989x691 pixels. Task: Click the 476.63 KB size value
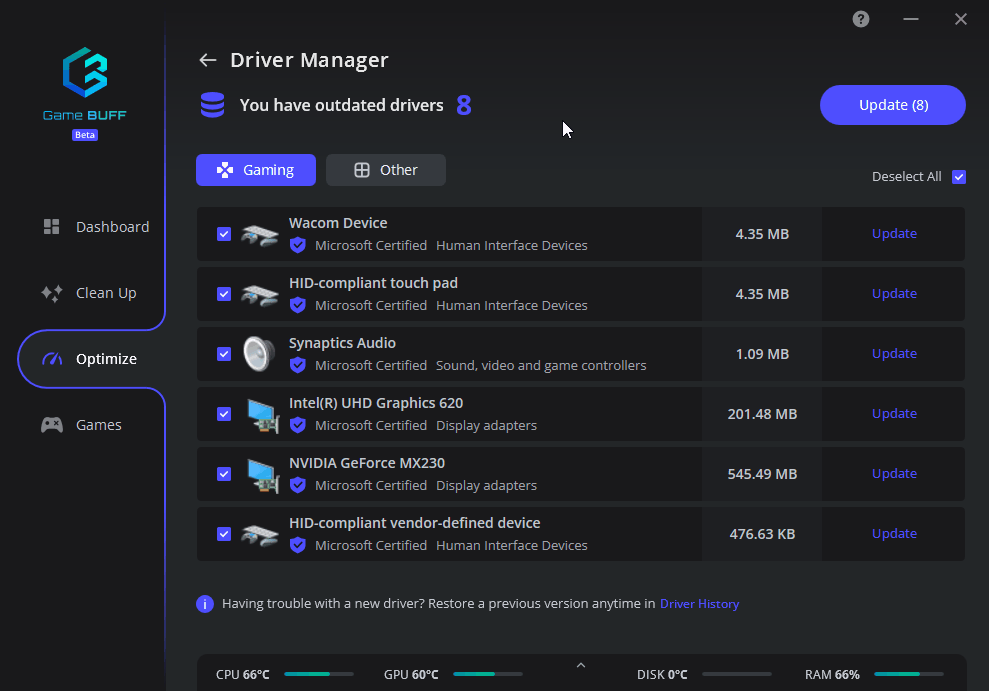762,534
